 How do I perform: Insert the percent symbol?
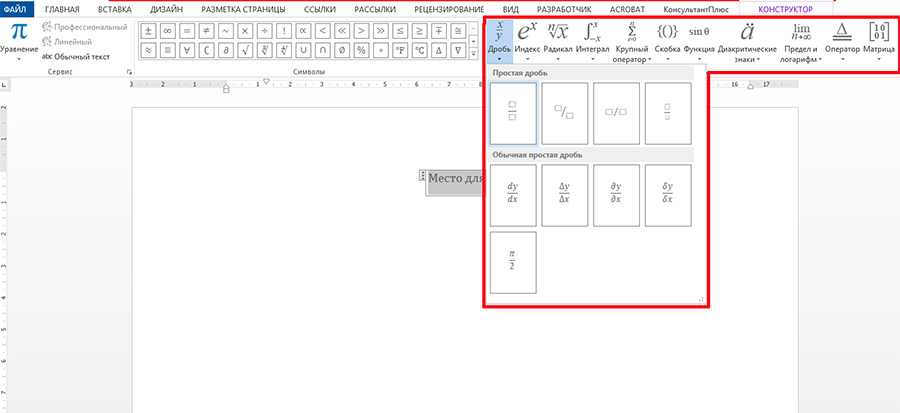[x=362, y=50]
